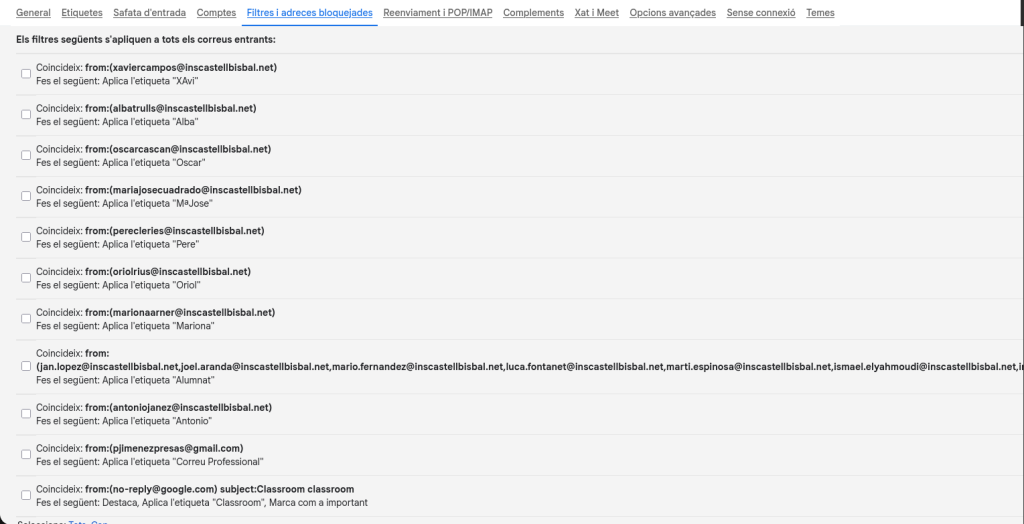Image resolution: width=1024 pixels, height=524 pixels.
Task: Go to the Comptes tab
Action: coord(217,13)
